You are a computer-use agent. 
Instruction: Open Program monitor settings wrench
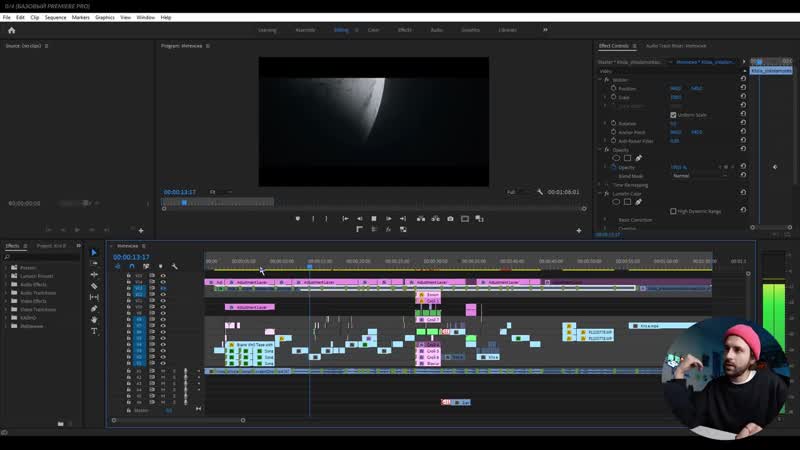tap(540, 192)
